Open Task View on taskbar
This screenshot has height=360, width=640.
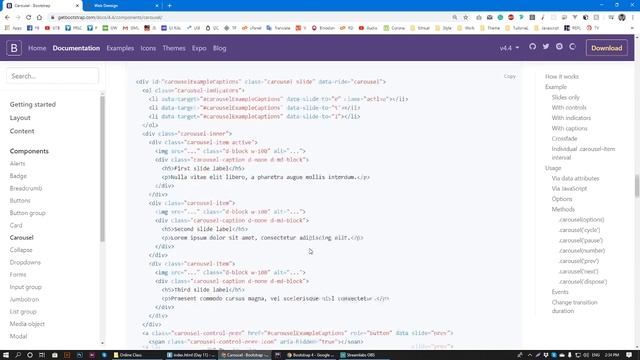(42, 355)
